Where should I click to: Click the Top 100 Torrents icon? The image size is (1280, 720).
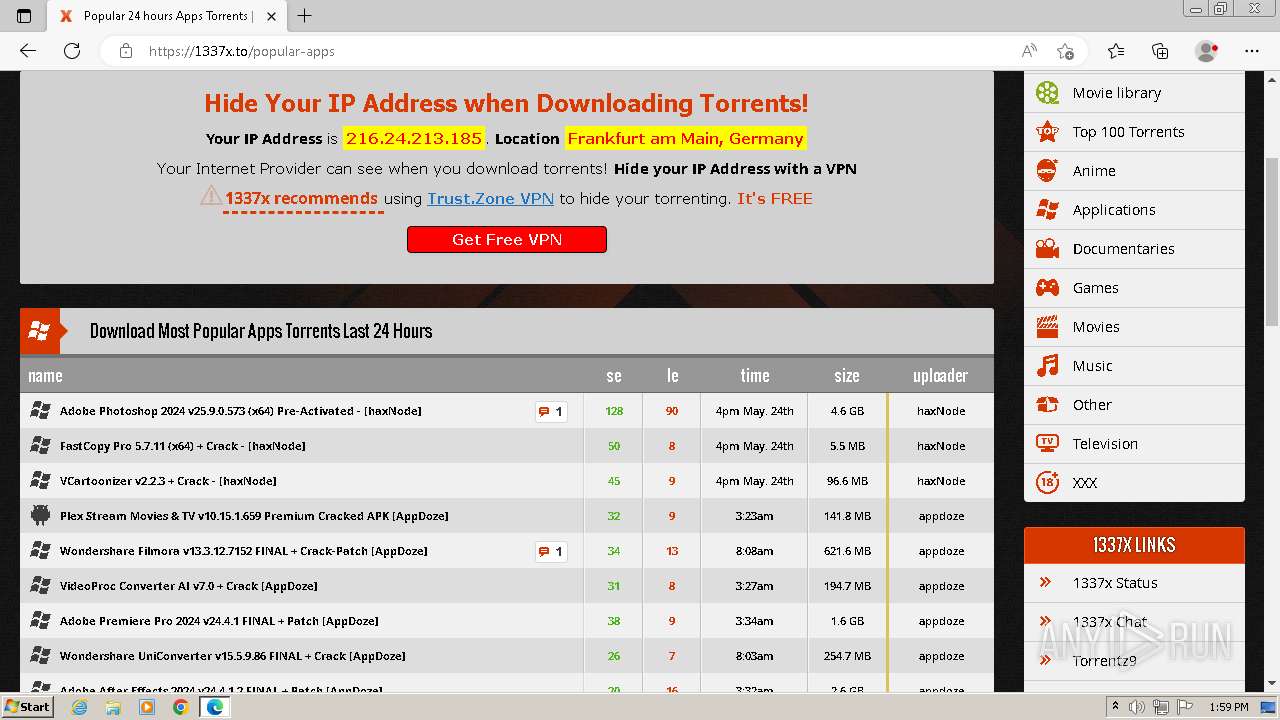tap(1047, 132)
